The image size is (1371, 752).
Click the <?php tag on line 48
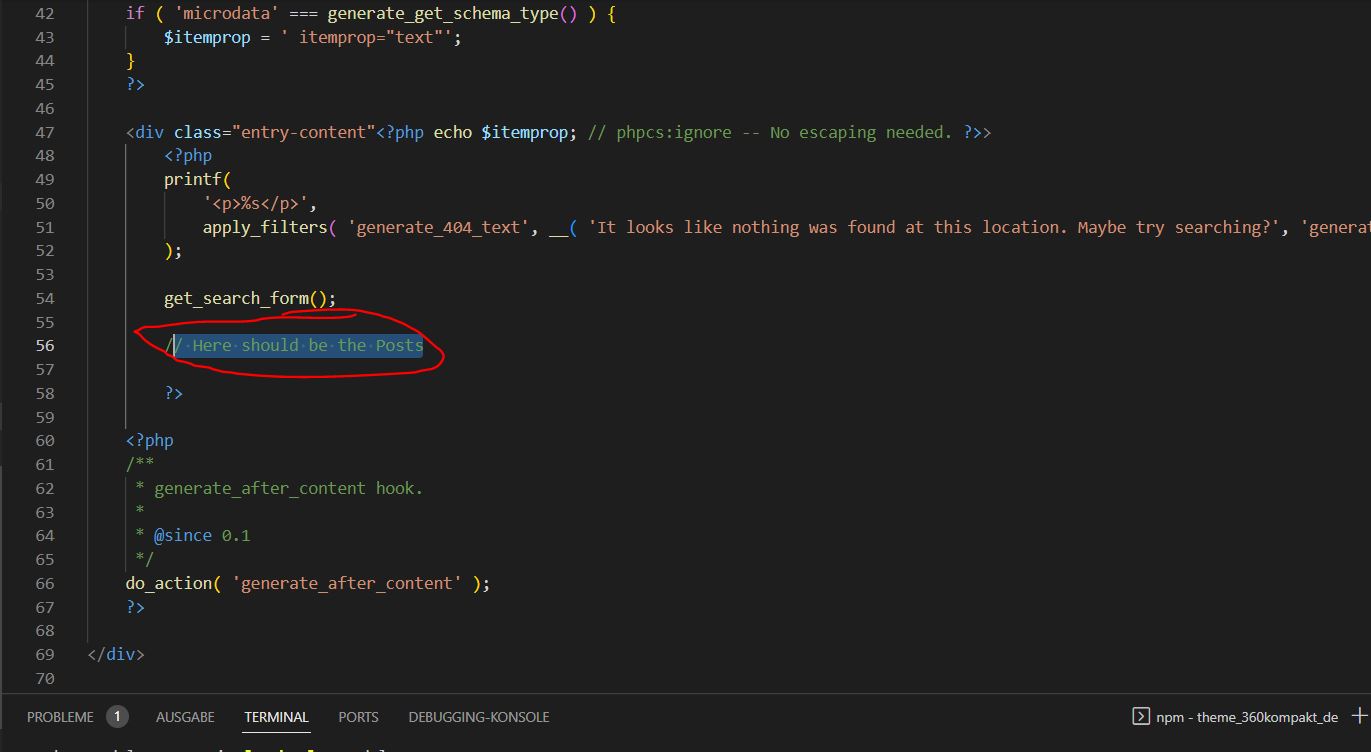tap(188, 156)
